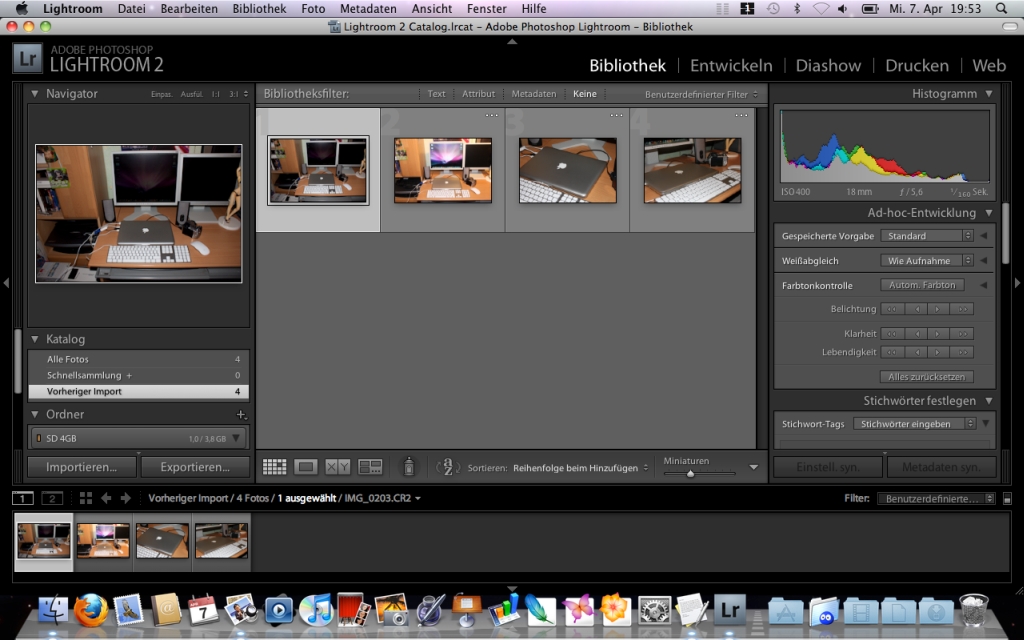Select the Text filter in Bibliotheksfilter
This screenshot has height=640, width=1024.
[436, 94]
